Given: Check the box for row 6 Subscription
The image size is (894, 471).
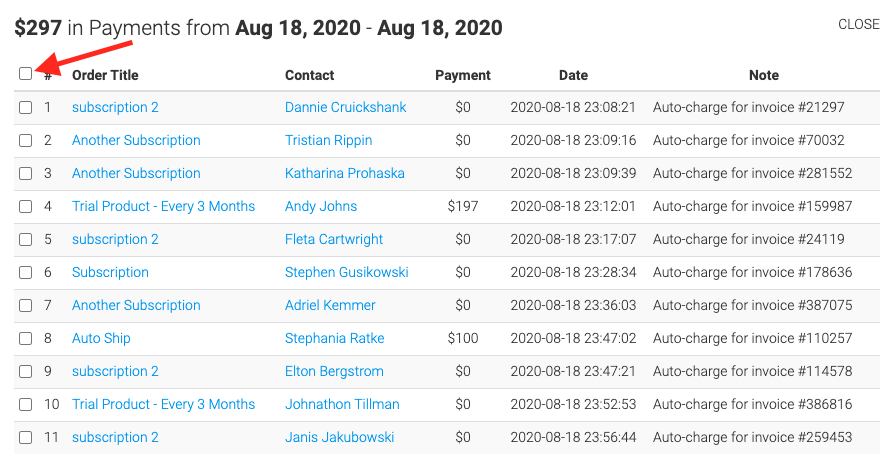Looking at the screenshot, I should point(25,273).
